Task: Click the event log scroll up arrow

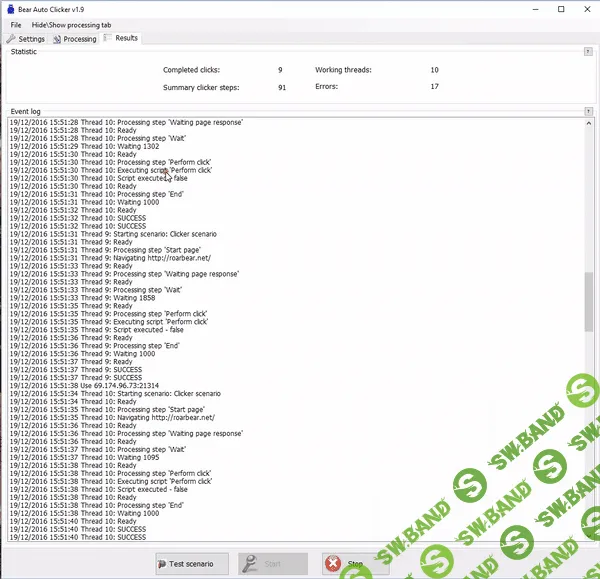Action: pyautogui.click(x=587, y=123)
